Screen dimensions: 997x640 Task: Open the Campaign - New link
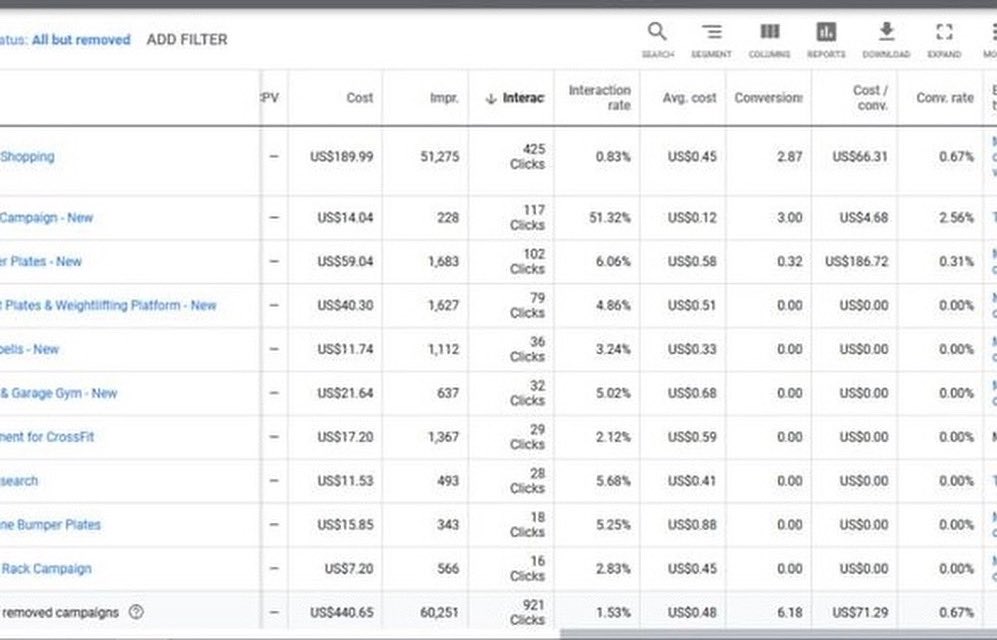46,217
